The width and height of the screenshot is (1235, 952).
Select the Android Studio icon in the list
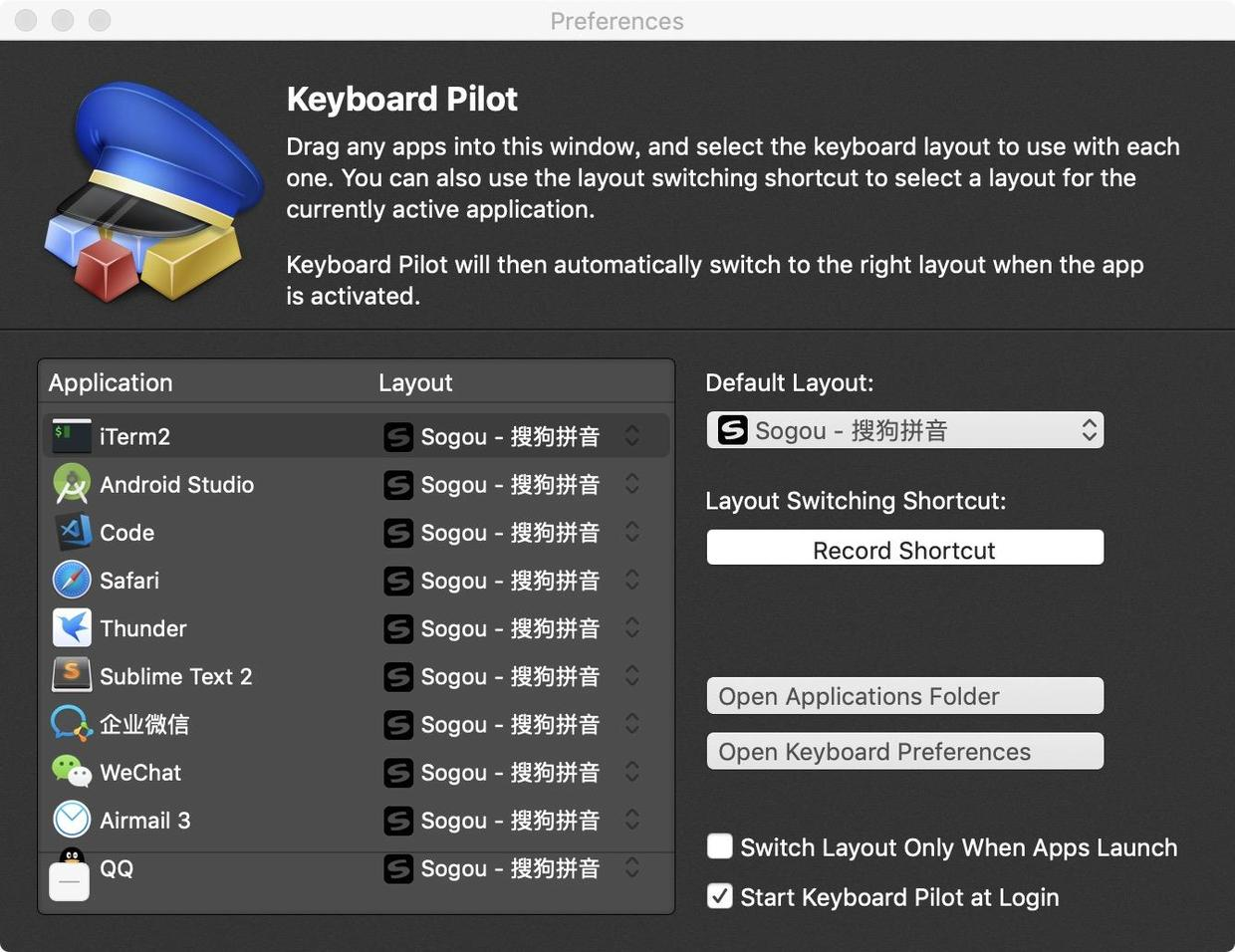(x=71, y=485)
